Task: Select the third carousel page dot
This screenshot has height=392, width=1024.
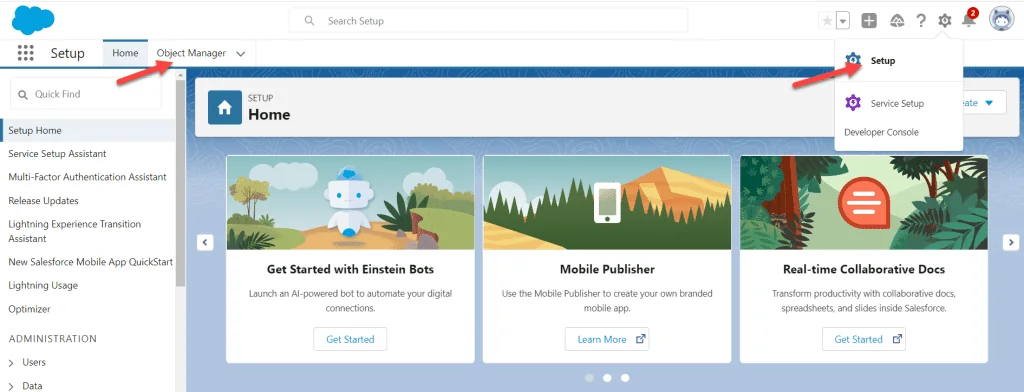Action: (x=625, y=378)
